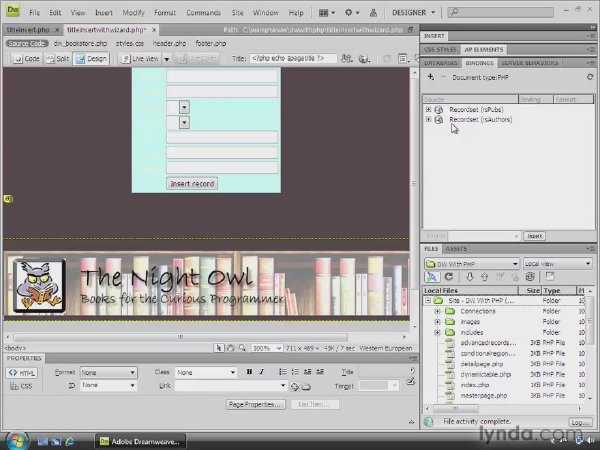Switch to Databases tab
Viewport: 600px width, 450px height.
click(x=440, y=63)
